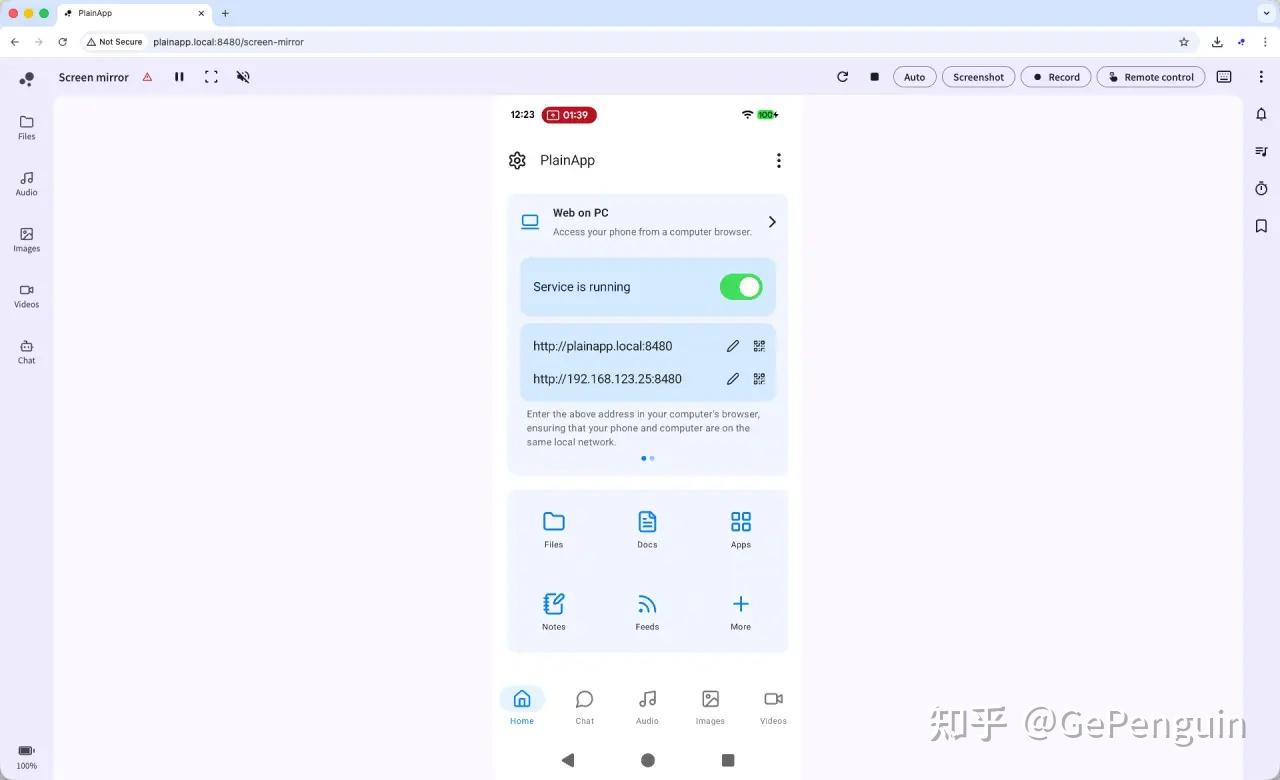Open the bookmarks panel icon
1280x780 pixels.
click(1261, 227)
